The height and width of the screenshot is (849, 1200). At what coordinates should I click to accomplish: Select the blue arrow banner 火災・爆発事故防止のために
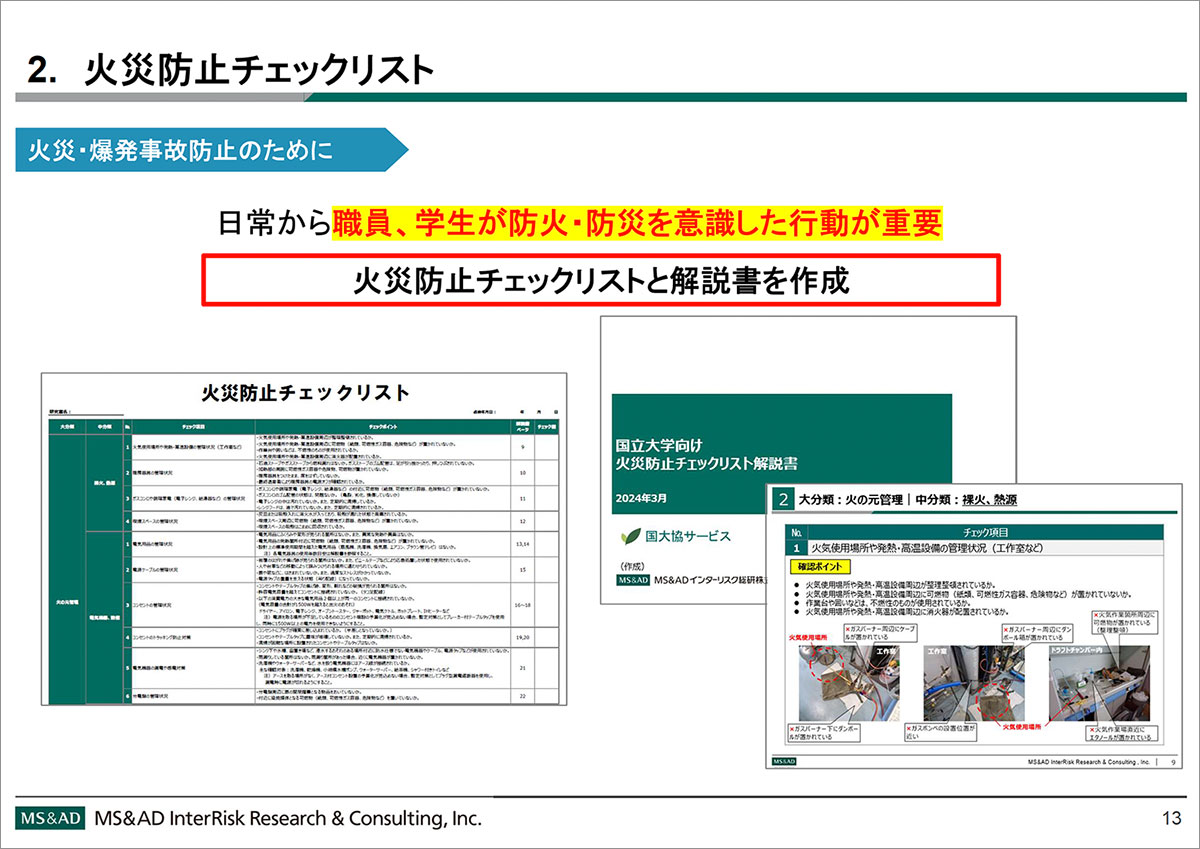pyautogui.click(x=212, y=151)
